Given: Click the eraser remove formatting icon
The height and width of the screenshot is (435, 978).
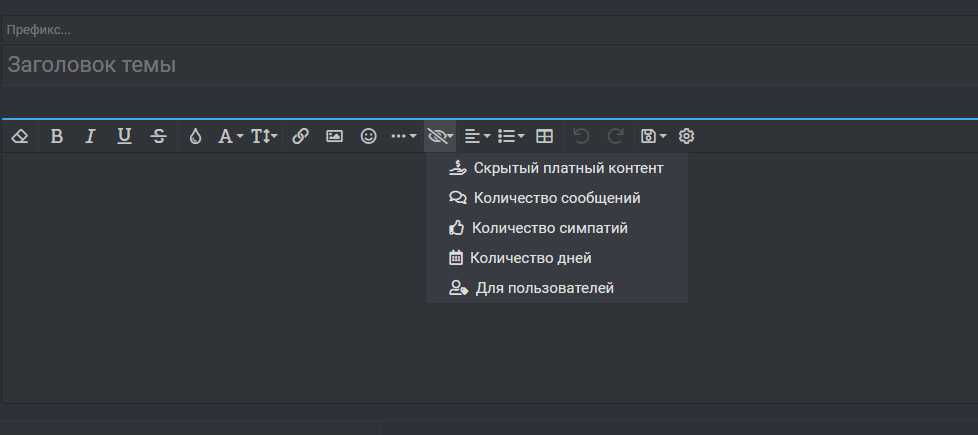Looking at the screenshot, I should point(19,136).
